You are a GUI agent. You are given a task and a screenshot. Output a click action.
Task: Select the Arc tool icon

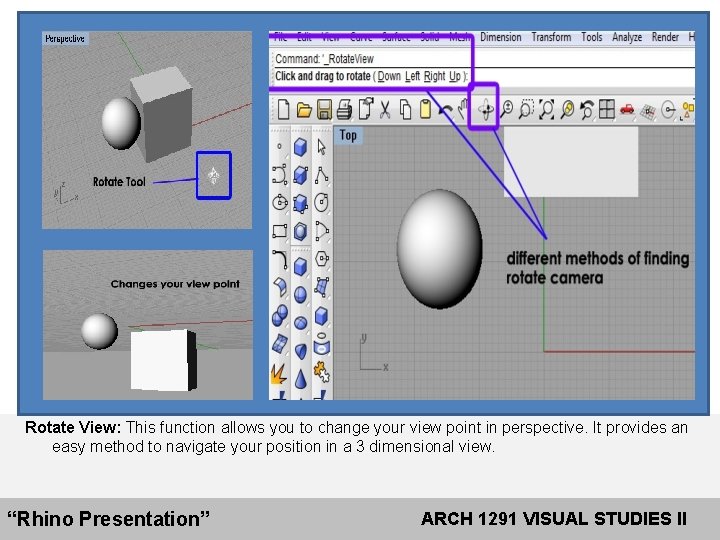(322, 231)
